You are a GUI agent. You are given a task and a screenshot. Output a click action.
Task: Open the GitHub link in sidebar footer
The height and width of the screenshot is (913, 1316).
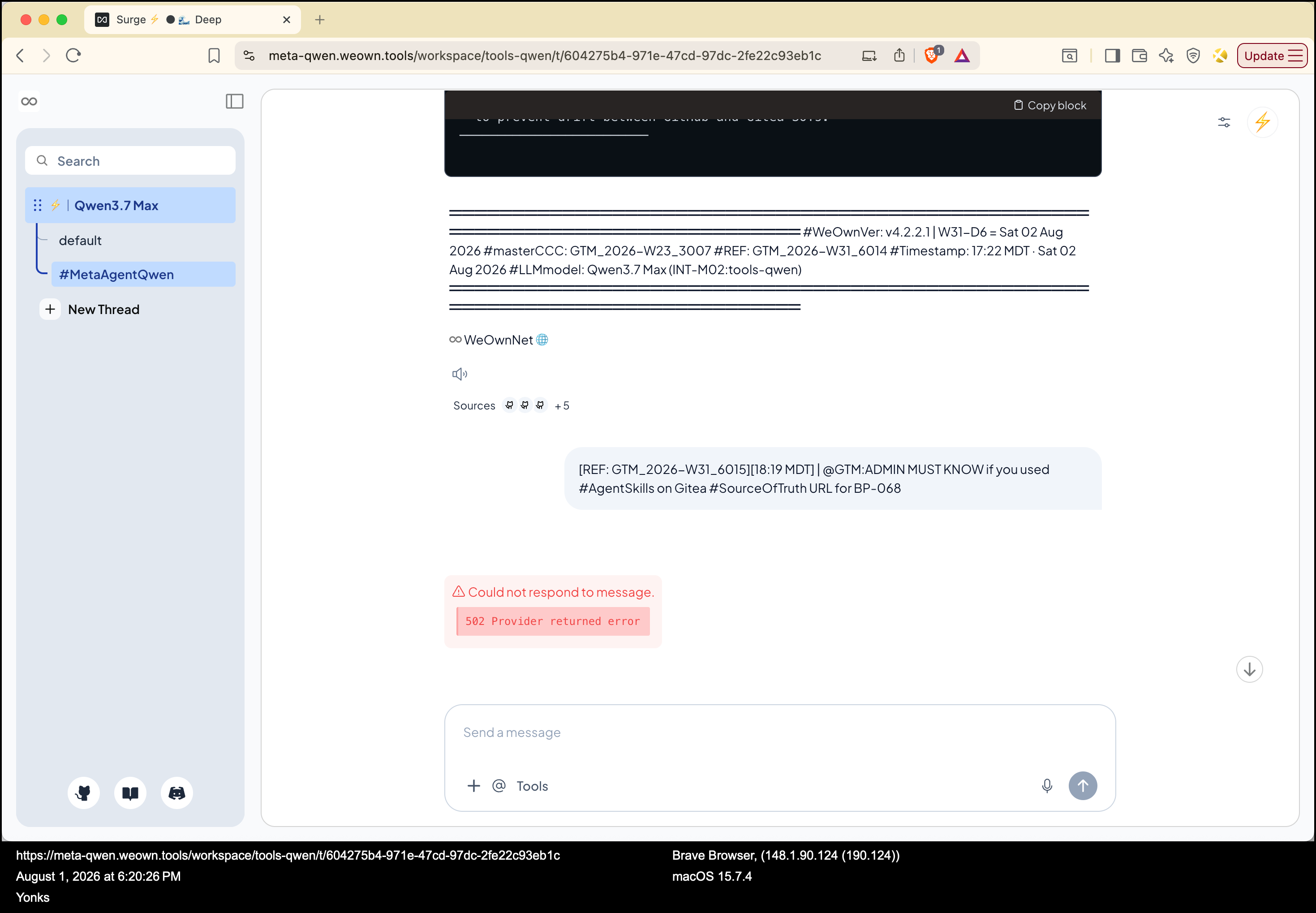(83, 793)
